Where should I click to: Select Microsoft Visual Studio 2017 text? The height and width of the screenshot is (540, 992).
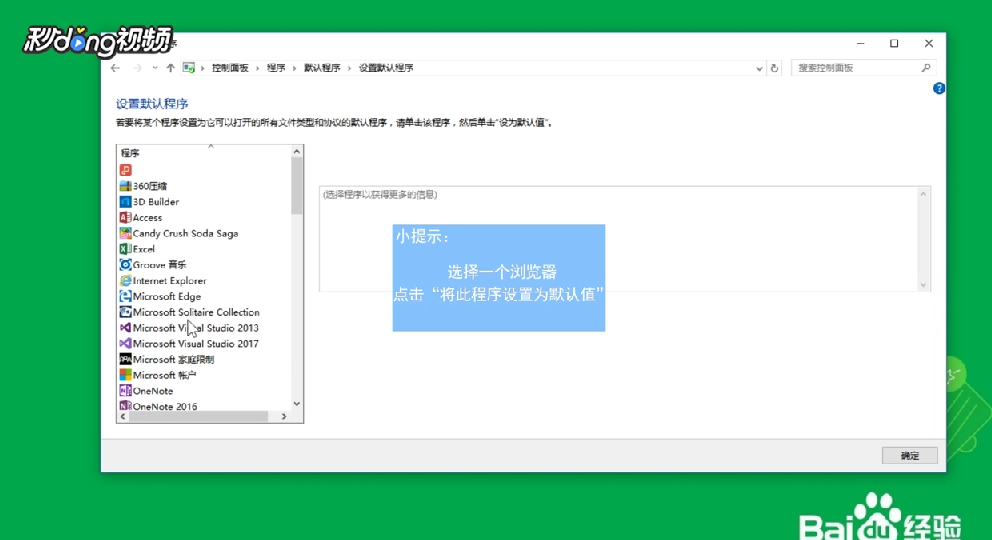click(x=195, y=344)
